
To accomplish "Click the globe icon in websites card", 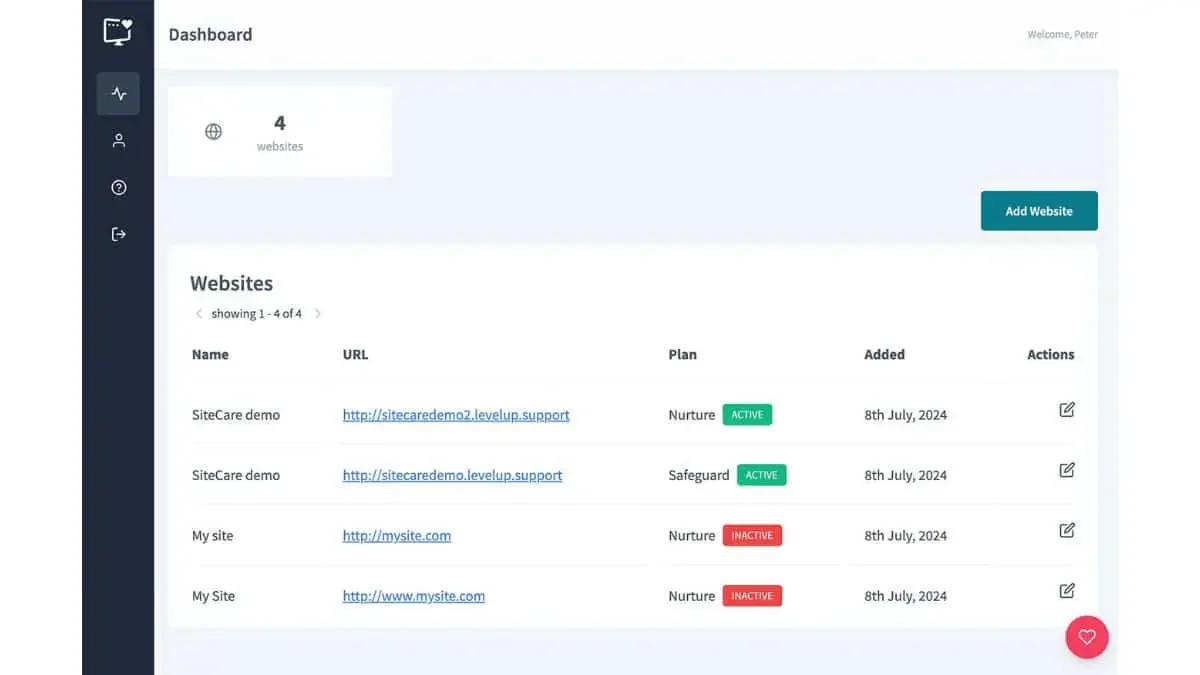I will coord(213,131).
